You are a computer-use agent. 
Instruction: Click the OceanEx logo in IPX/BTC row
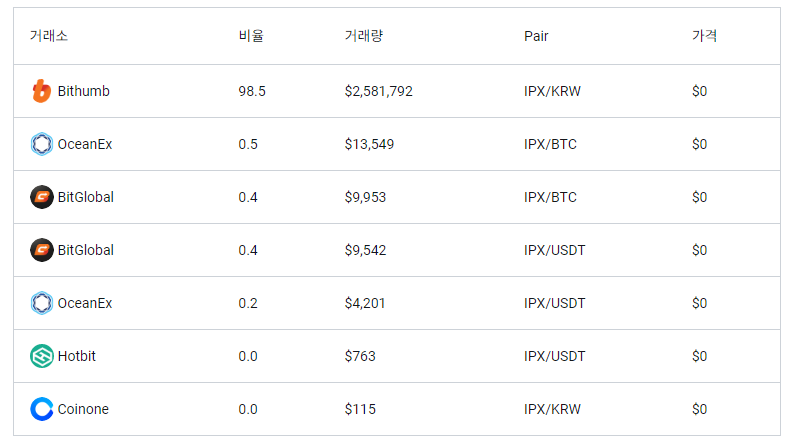[42, 144]
